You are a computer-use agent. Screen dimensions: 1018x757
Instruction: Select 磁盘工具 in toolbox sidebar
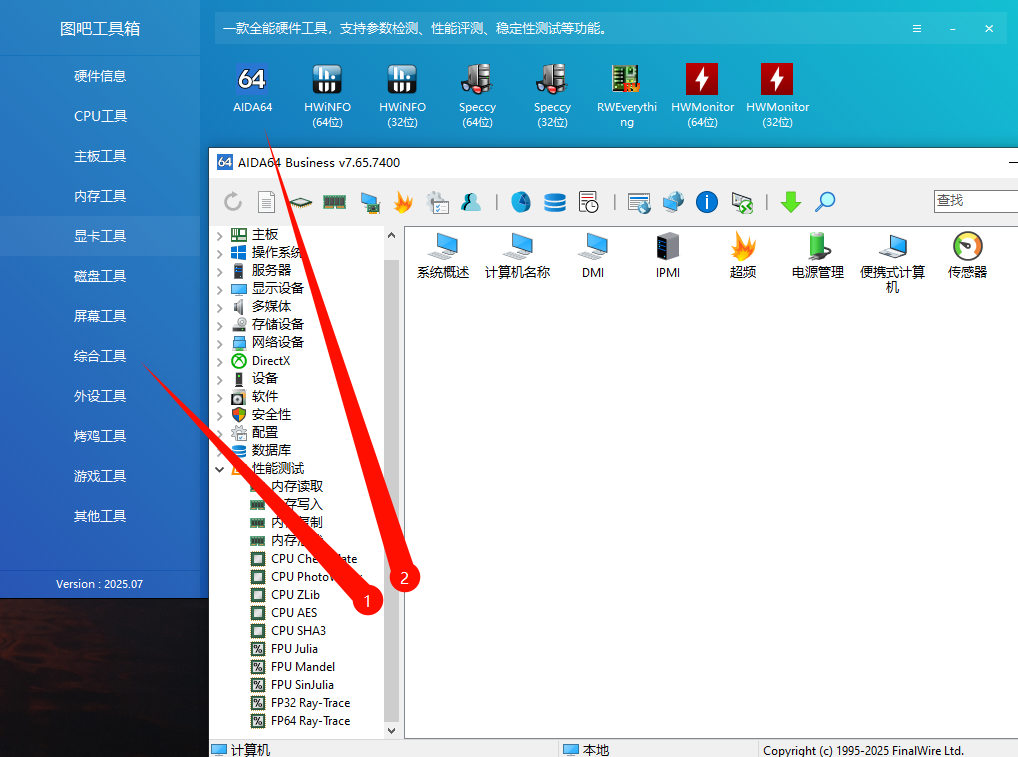pos(100,276)
